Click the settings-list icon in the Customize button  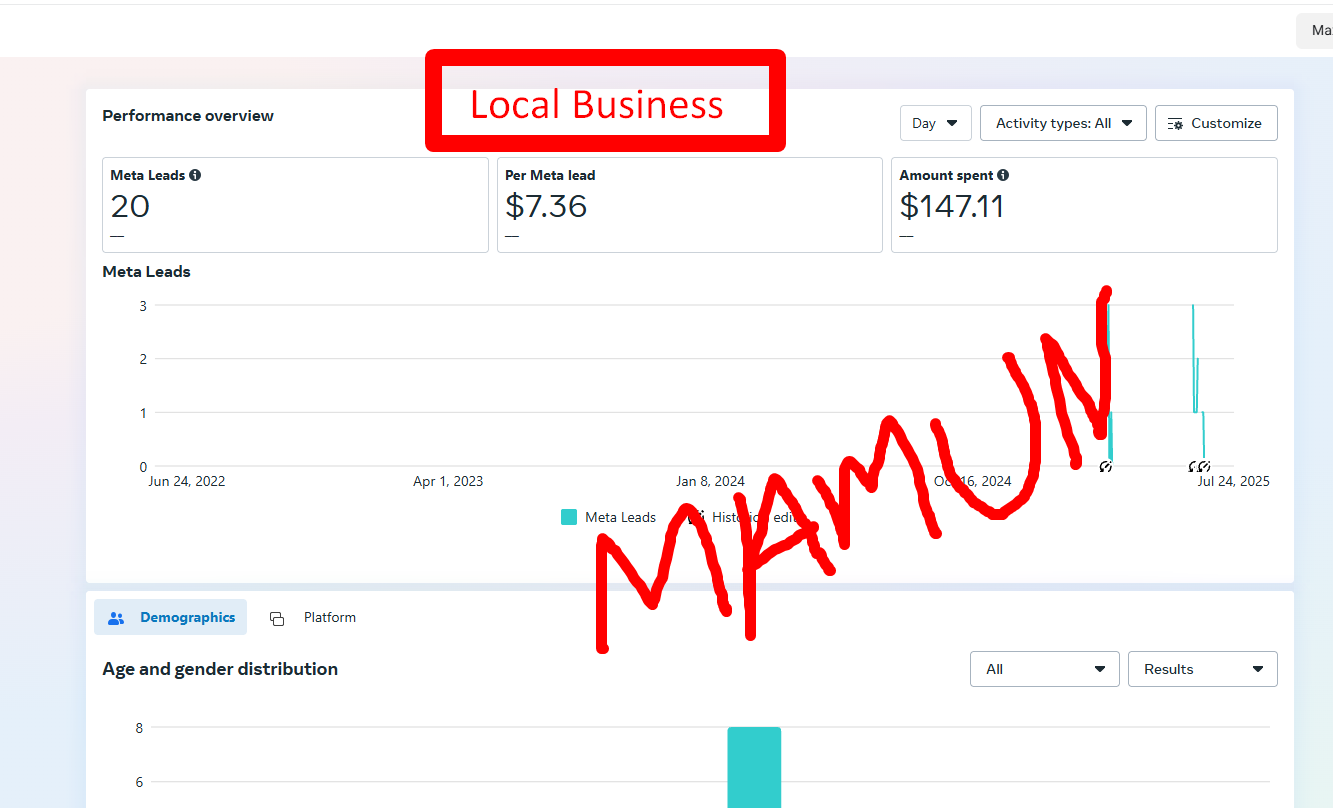click(x=1175, y=124)
